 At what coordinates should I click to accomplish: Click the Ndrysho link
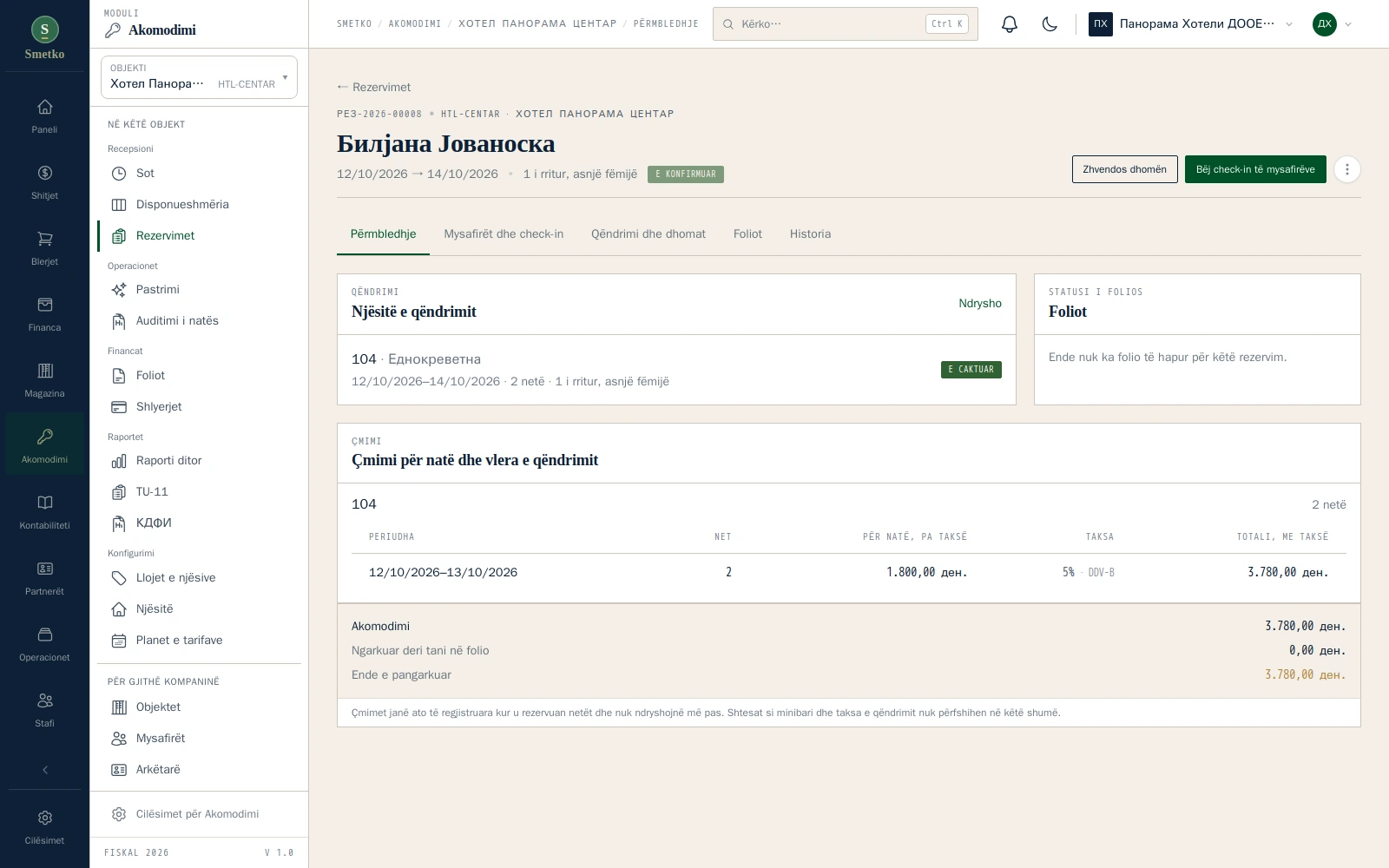pyautogui.click(x=980, y=304)
